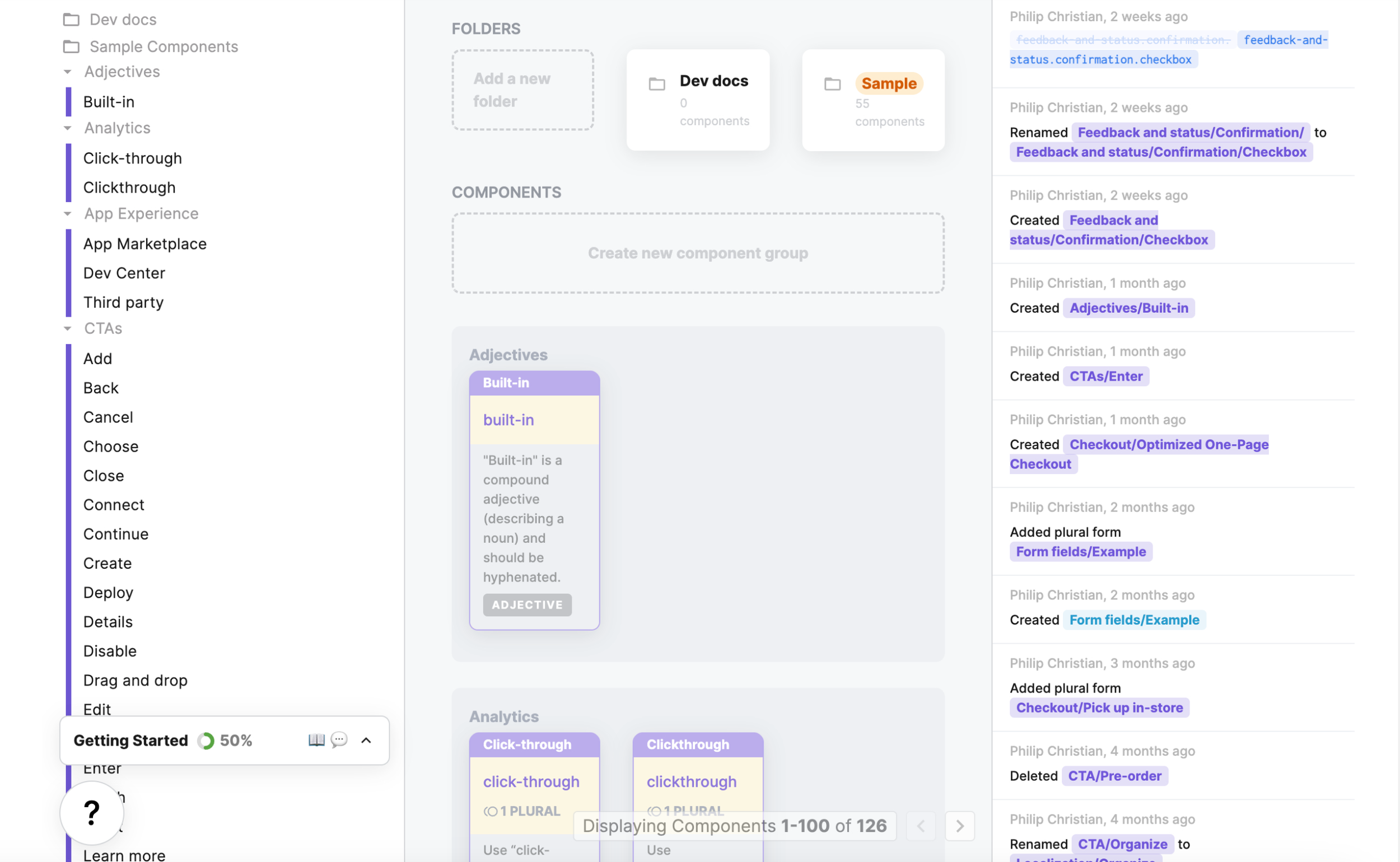Click the Dev docs sidebar folder icon
Viewport: 1400px width, 862px height.
[x=71, y=20]
